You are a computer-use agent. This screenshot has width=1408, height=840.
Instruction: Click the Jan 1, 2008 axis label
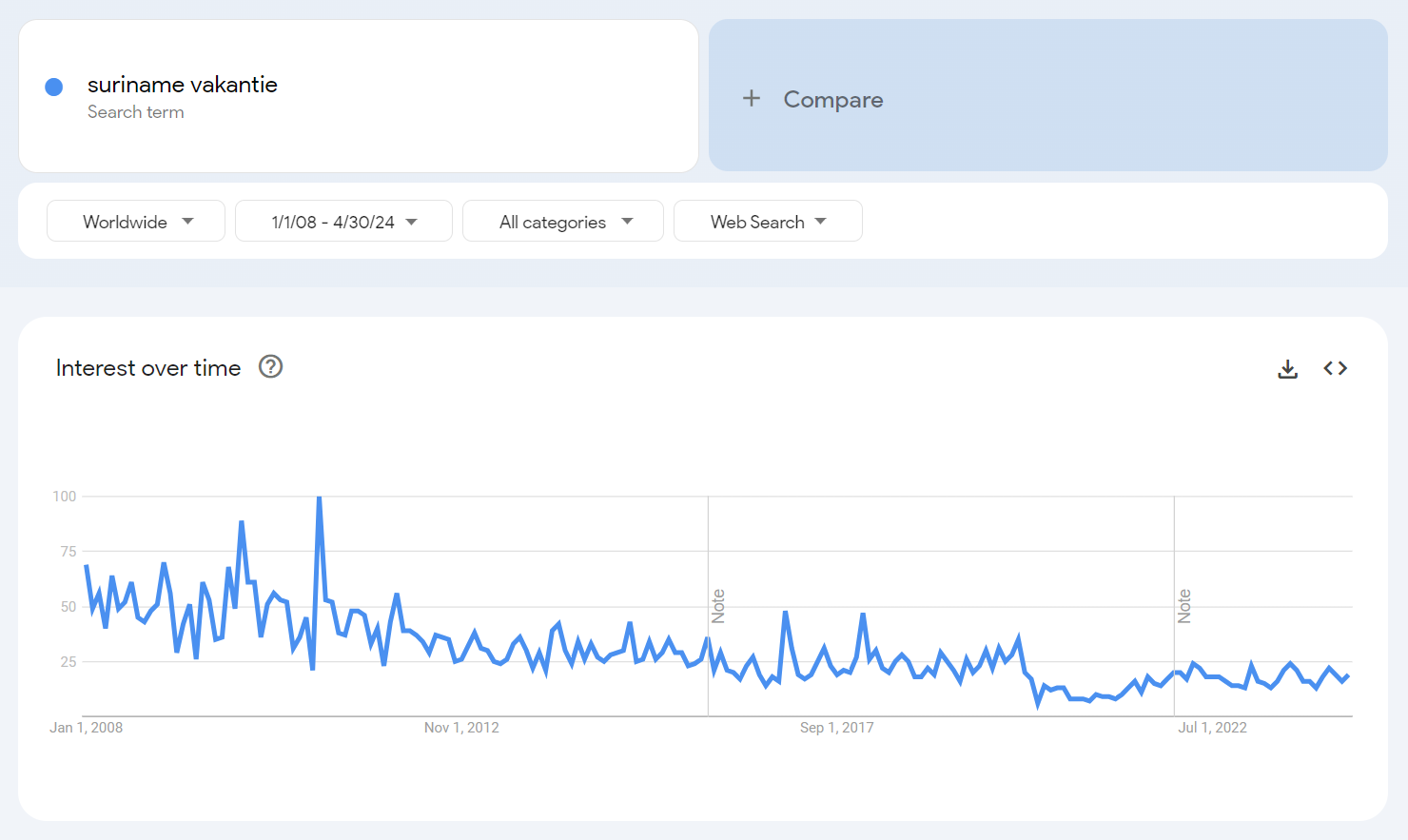[x=86, y=728]
